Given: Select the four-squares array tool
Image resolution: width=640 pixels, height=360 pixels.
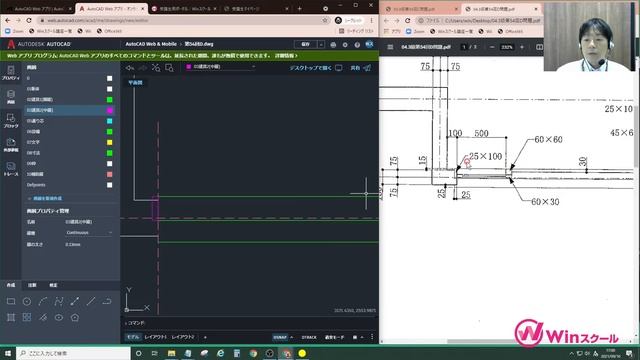Looking at the screenshot, I should pyautogui.click(x=27, y=317).
